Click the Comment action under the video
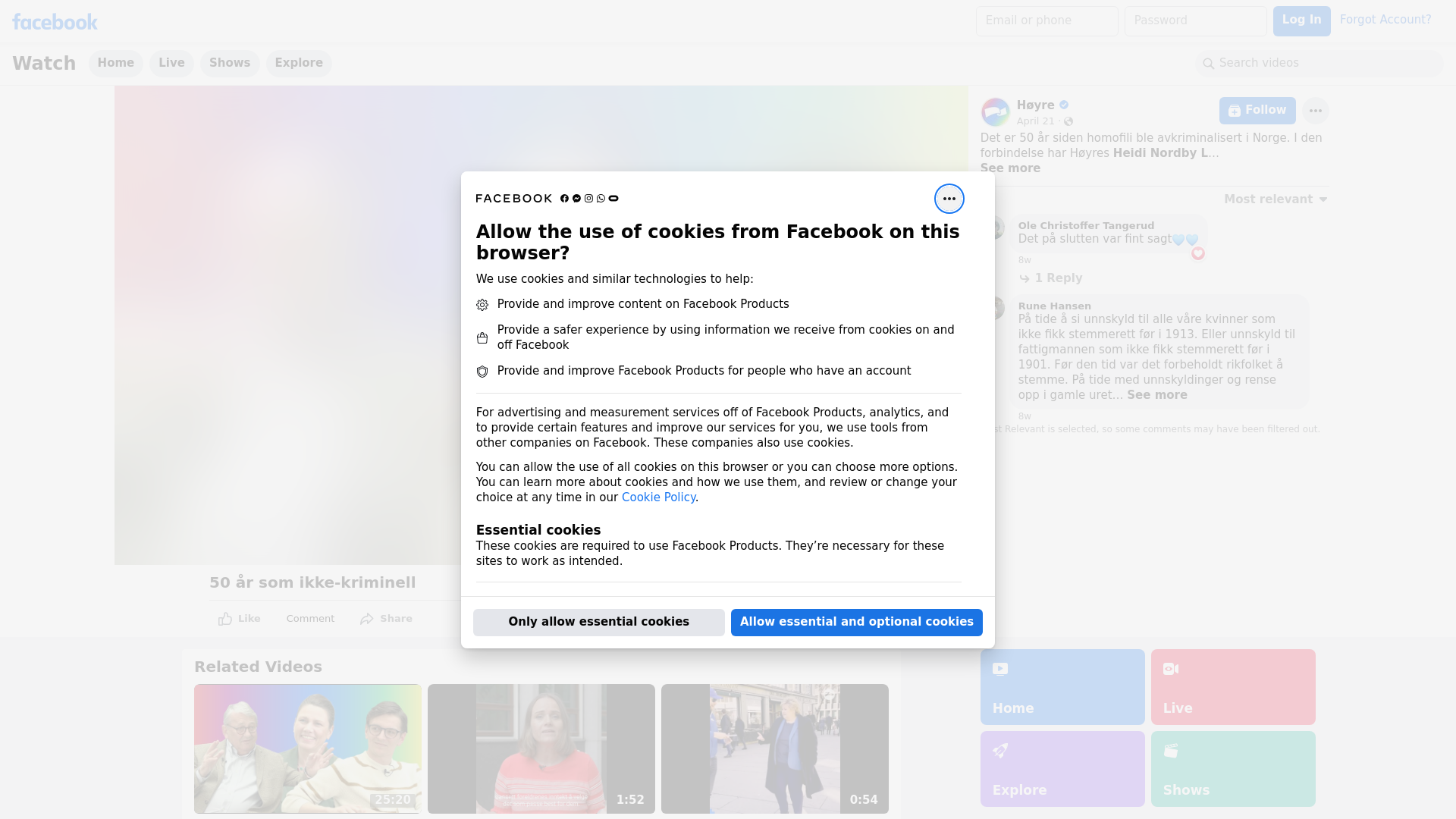 coord(310,619)
